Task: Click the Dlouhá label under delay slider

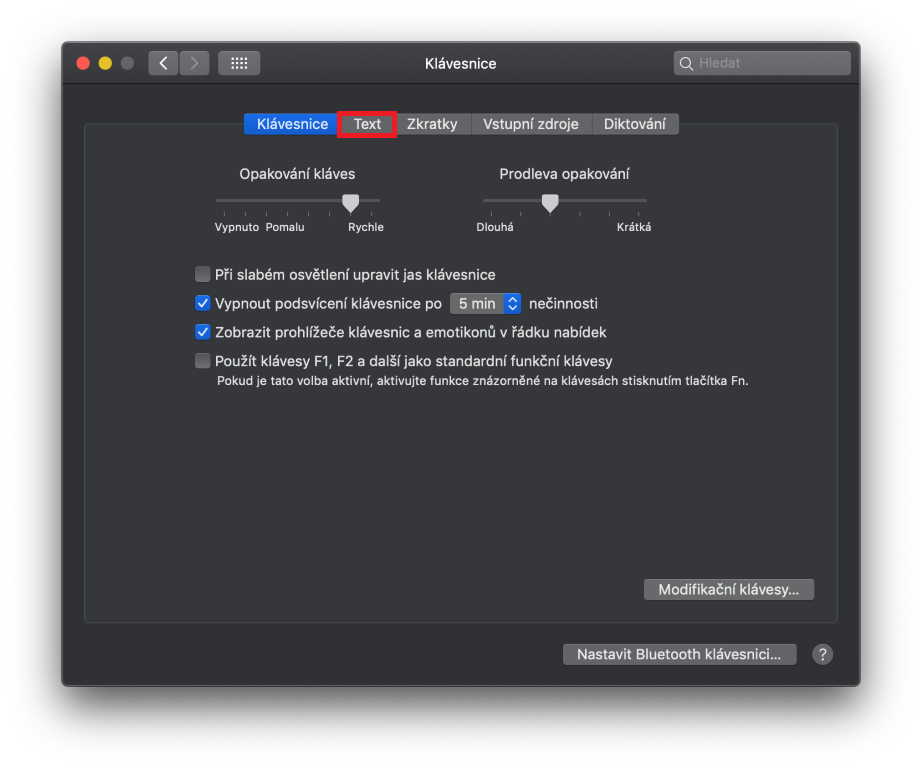Action: click(x=495, y=227)
